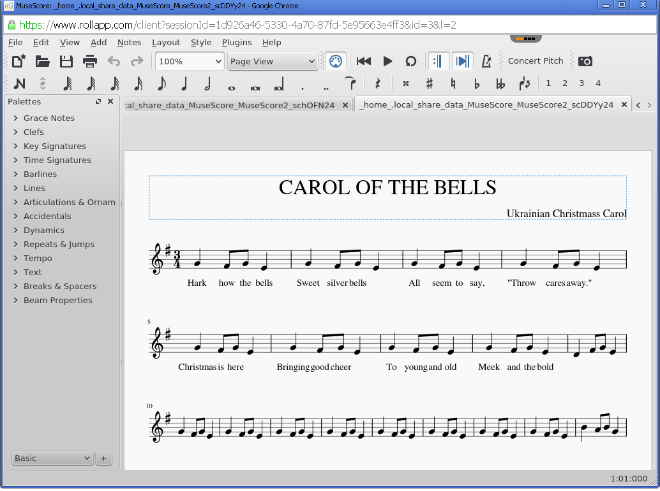Select voice 3

point(581,83)
